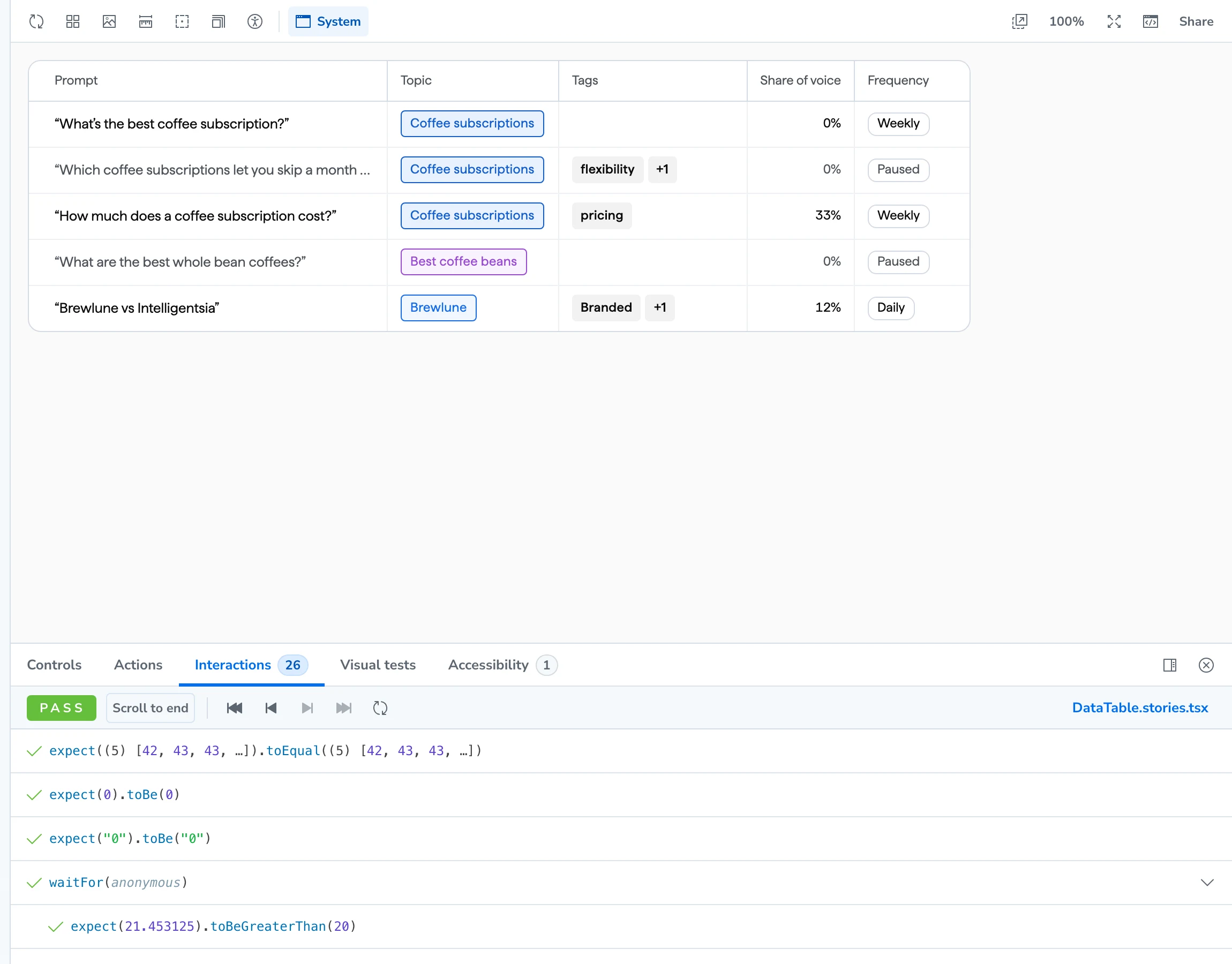This screenshot has height=964, width=1232.
Task: Change the addon panel orientation icon
Action: 1170,665
